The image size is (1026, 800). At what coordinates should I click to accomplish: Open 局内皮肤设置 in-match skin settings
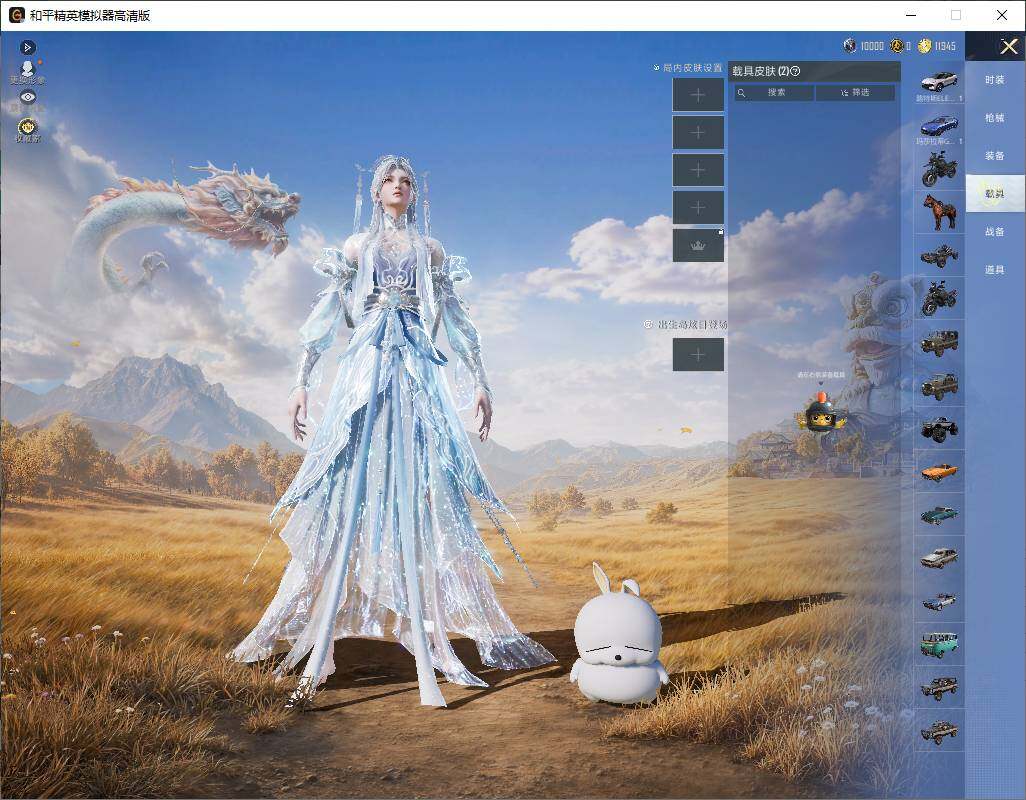(x=688, y=67)
